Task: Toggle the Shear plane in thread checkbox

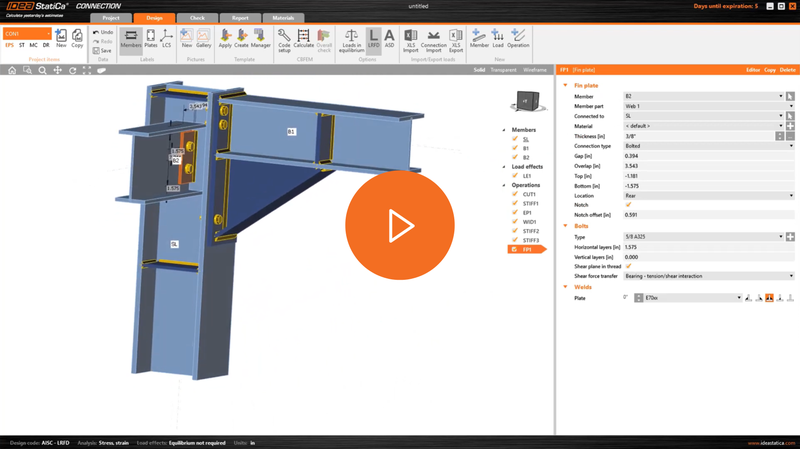Action: click(x=628, y=267)
